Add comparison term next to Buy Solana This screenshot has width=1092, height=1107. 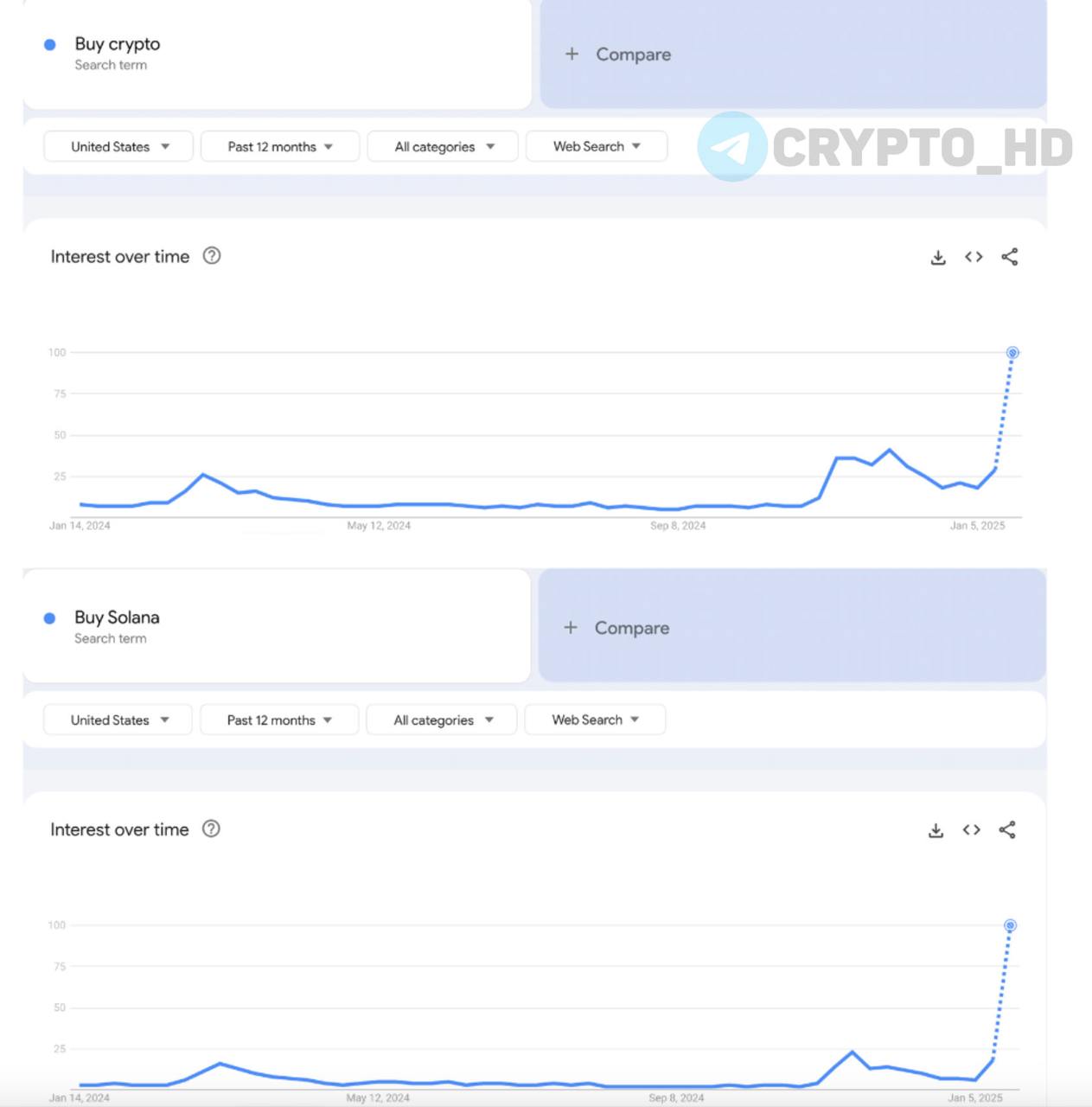[x=792, y=626]
